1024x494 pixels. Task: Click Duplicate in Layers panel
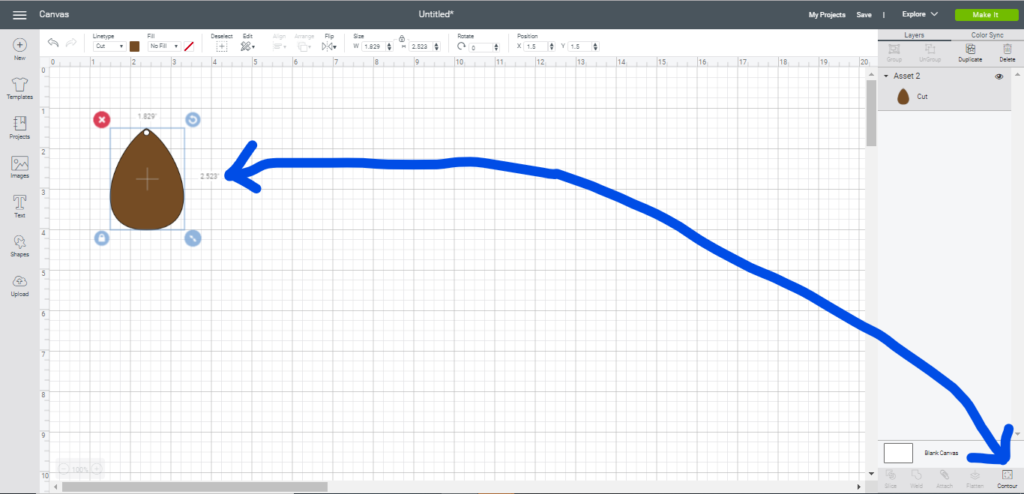coord(970,53)
